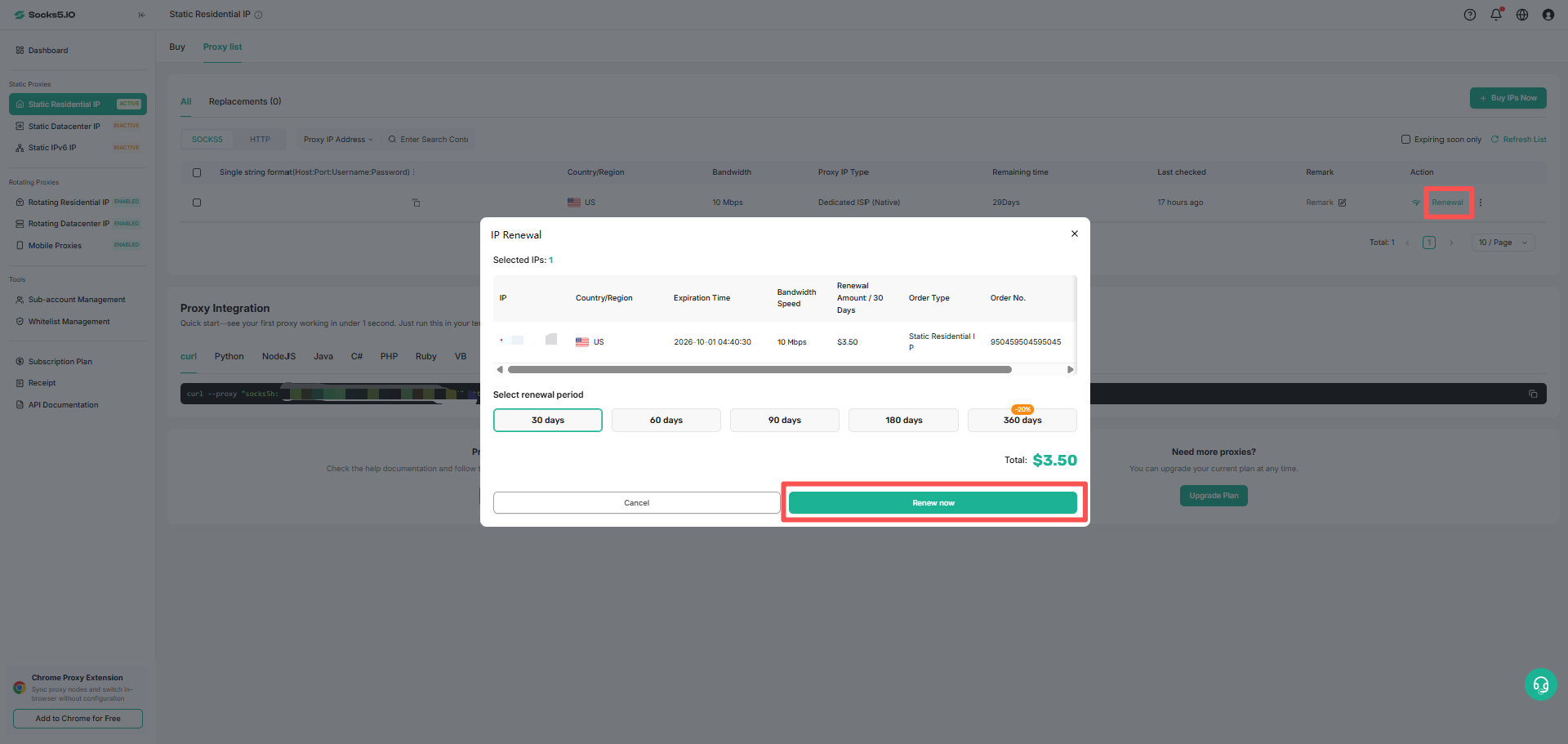Screen dimensions: 1568x744
Task: Click the horizontal scrollbar in renewal table
Action: (x=759, y=370)
